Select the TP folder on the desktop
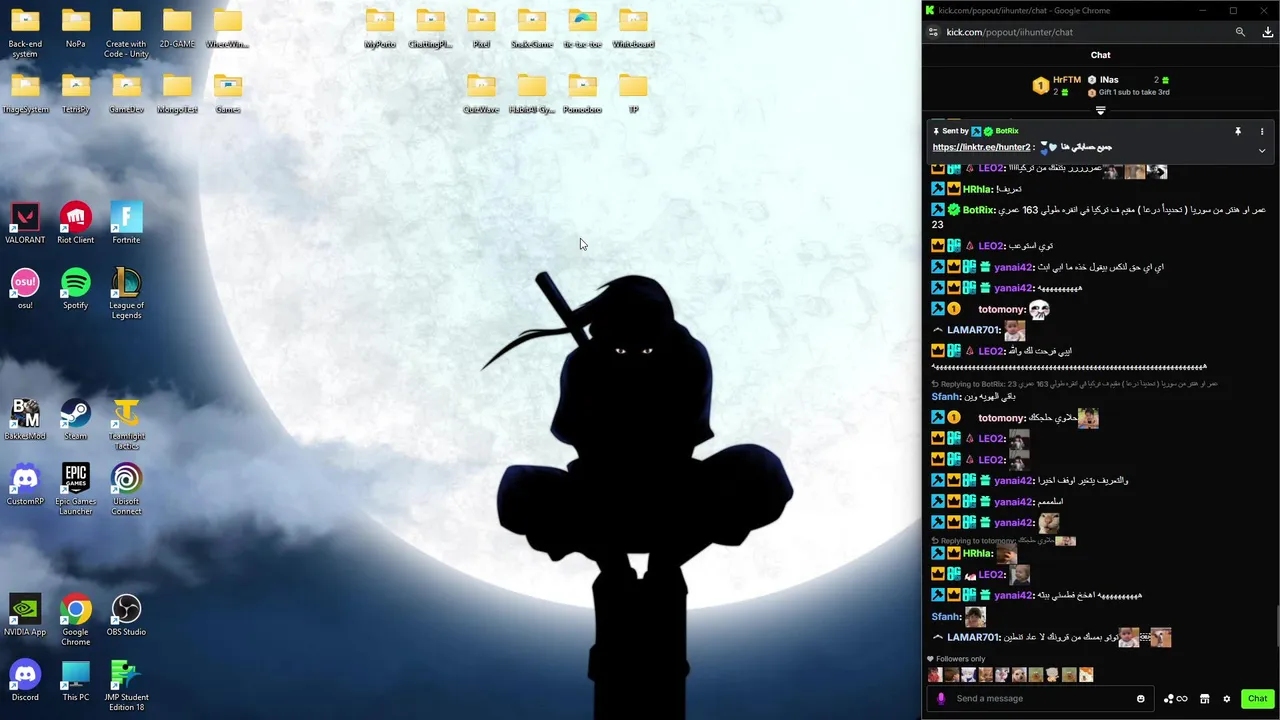The image size is (1280, 720). pyautogui.click(x=633, y=93)
